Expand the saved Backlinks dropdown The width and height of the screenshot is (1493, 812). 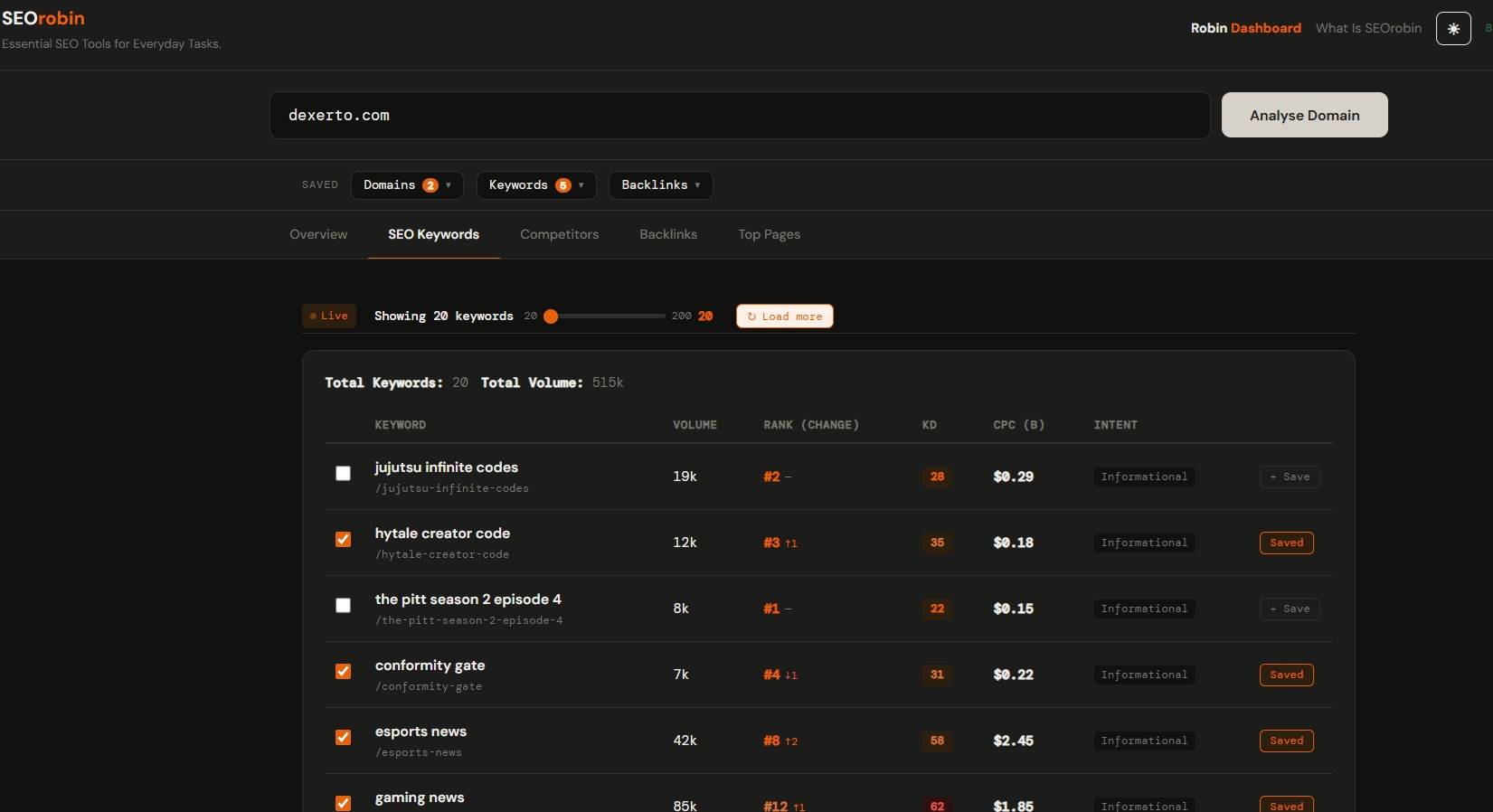[660, 185]
